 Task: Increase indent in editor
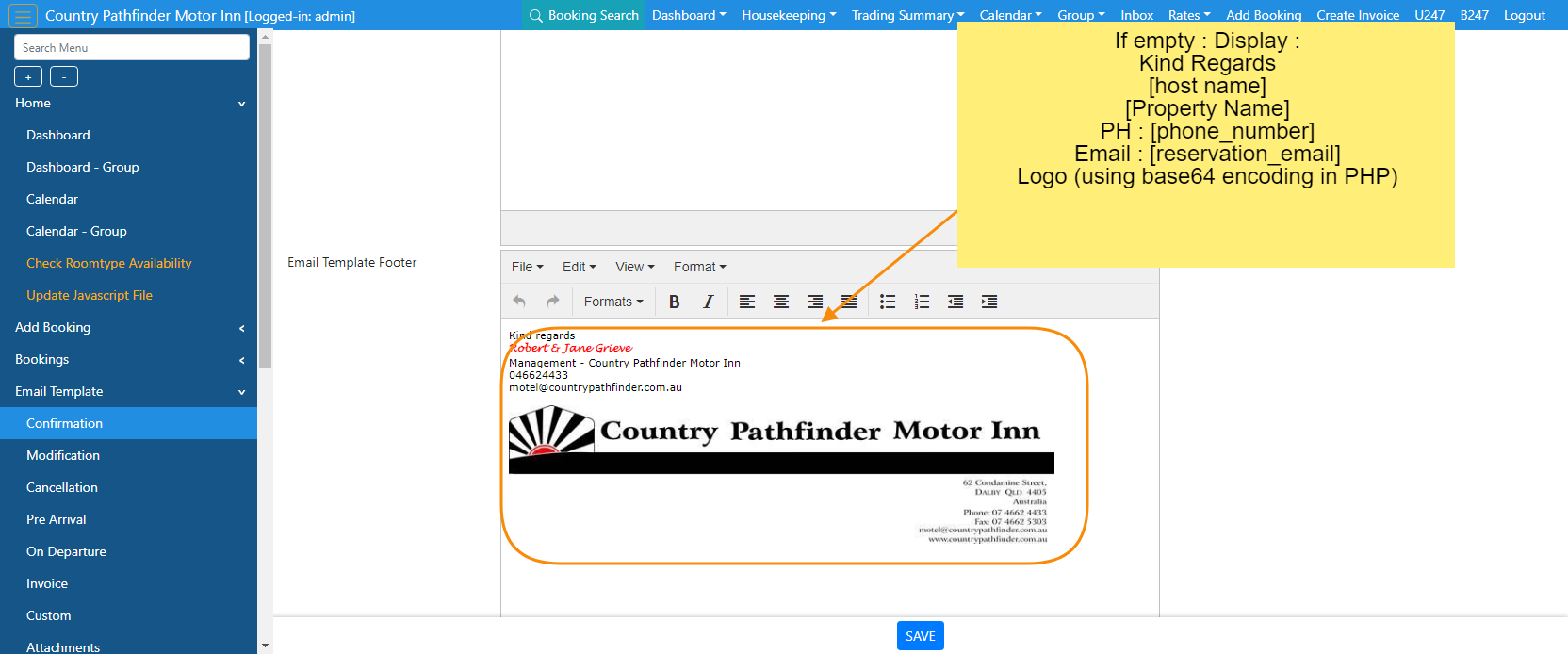[x=989, y=302]
